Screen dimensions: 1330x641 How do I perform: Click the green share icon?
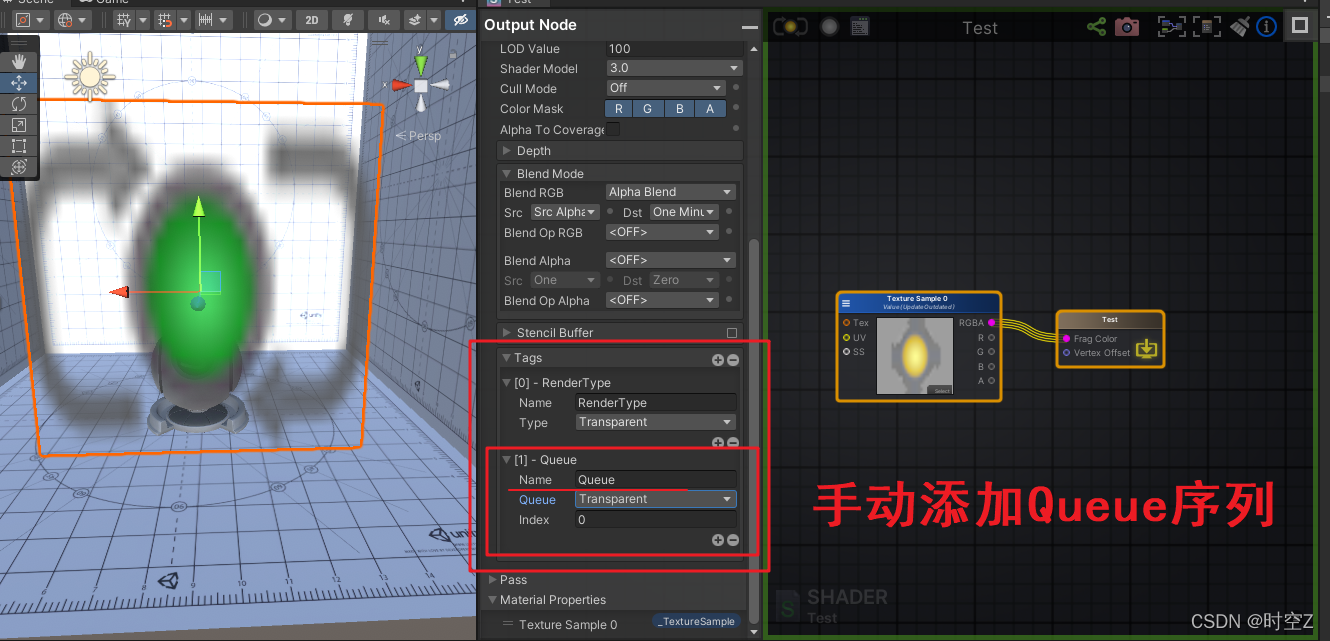pos(1097,27)
